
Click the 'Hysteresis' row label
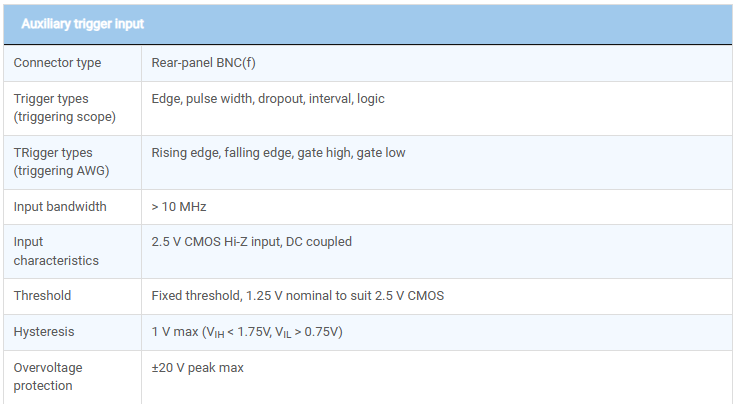click(44, 331)
